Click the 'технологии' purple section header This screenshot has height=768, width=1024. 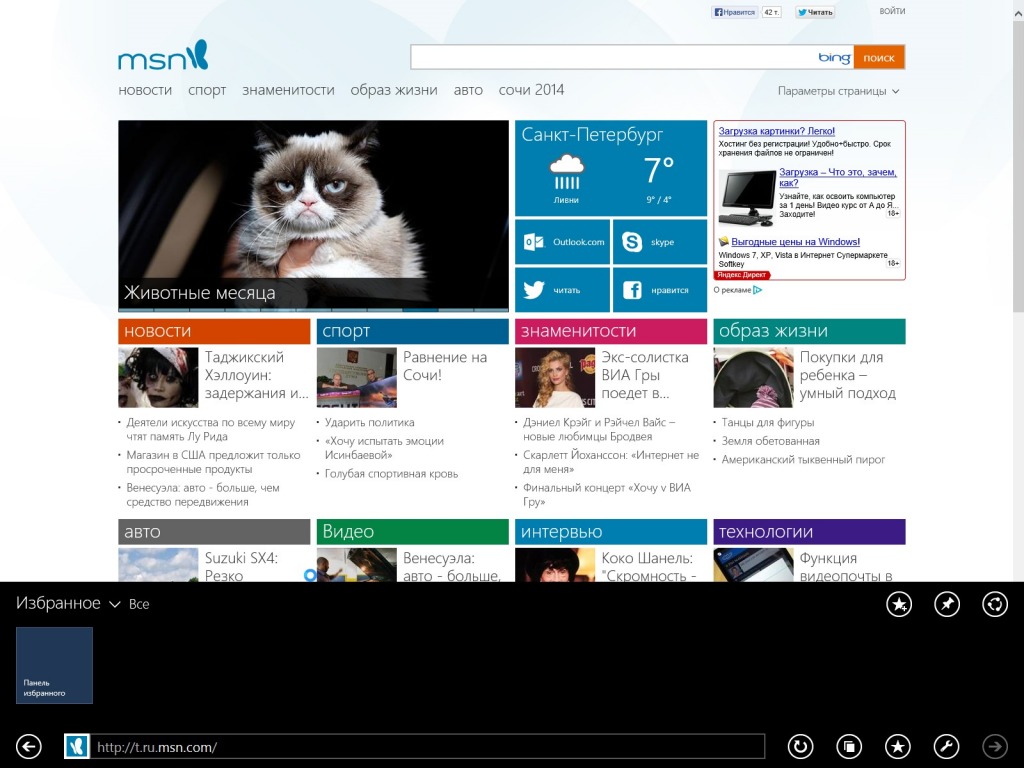[x=810, y=532]
